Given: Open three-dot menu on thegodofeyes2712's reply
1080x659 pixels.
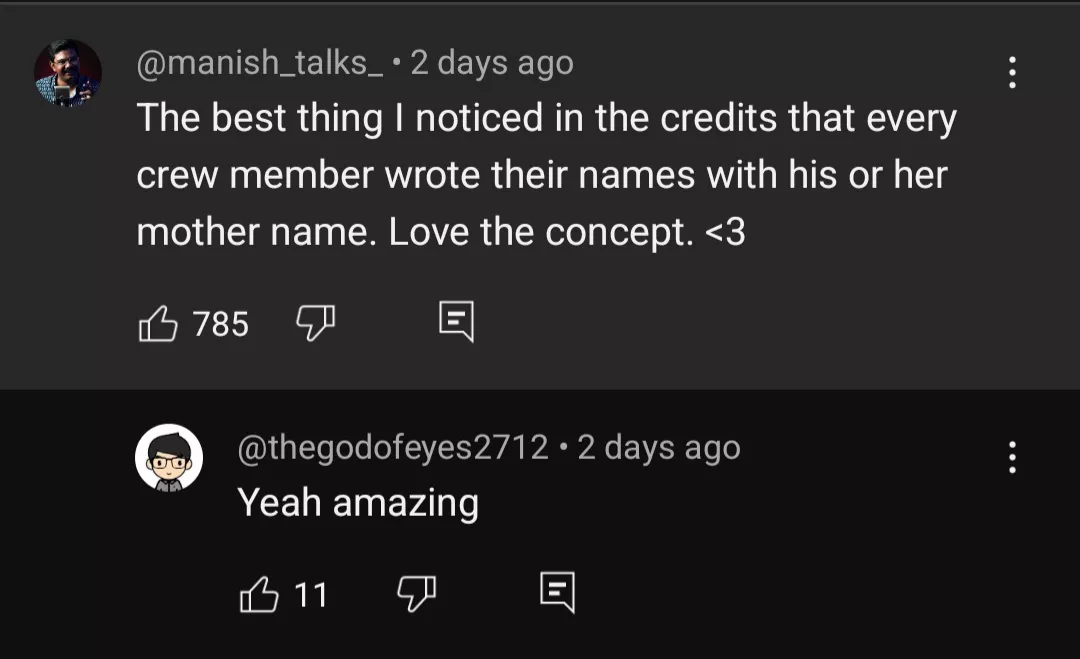Looking at the screenshot, I should point(1012,457).
